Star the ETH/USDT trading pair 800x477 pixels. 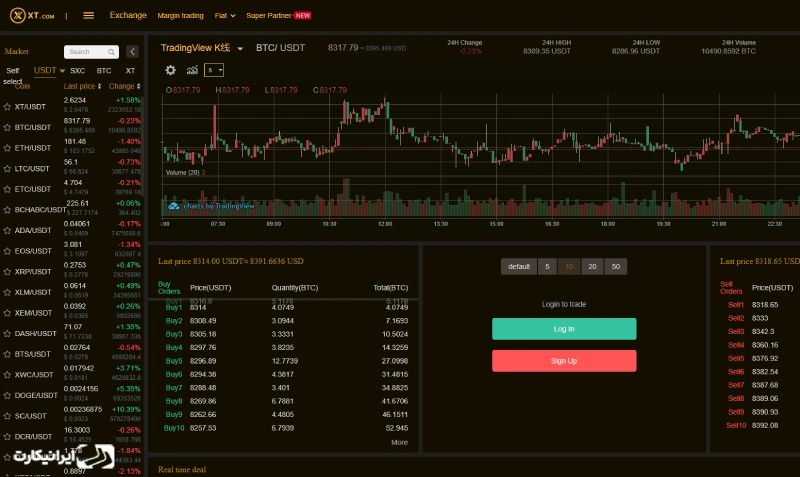(7, 147)
